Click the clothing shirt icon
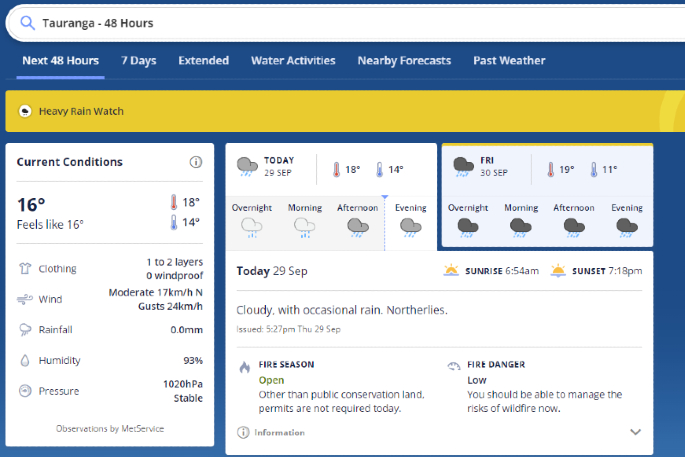 click(x=25, y=268)
